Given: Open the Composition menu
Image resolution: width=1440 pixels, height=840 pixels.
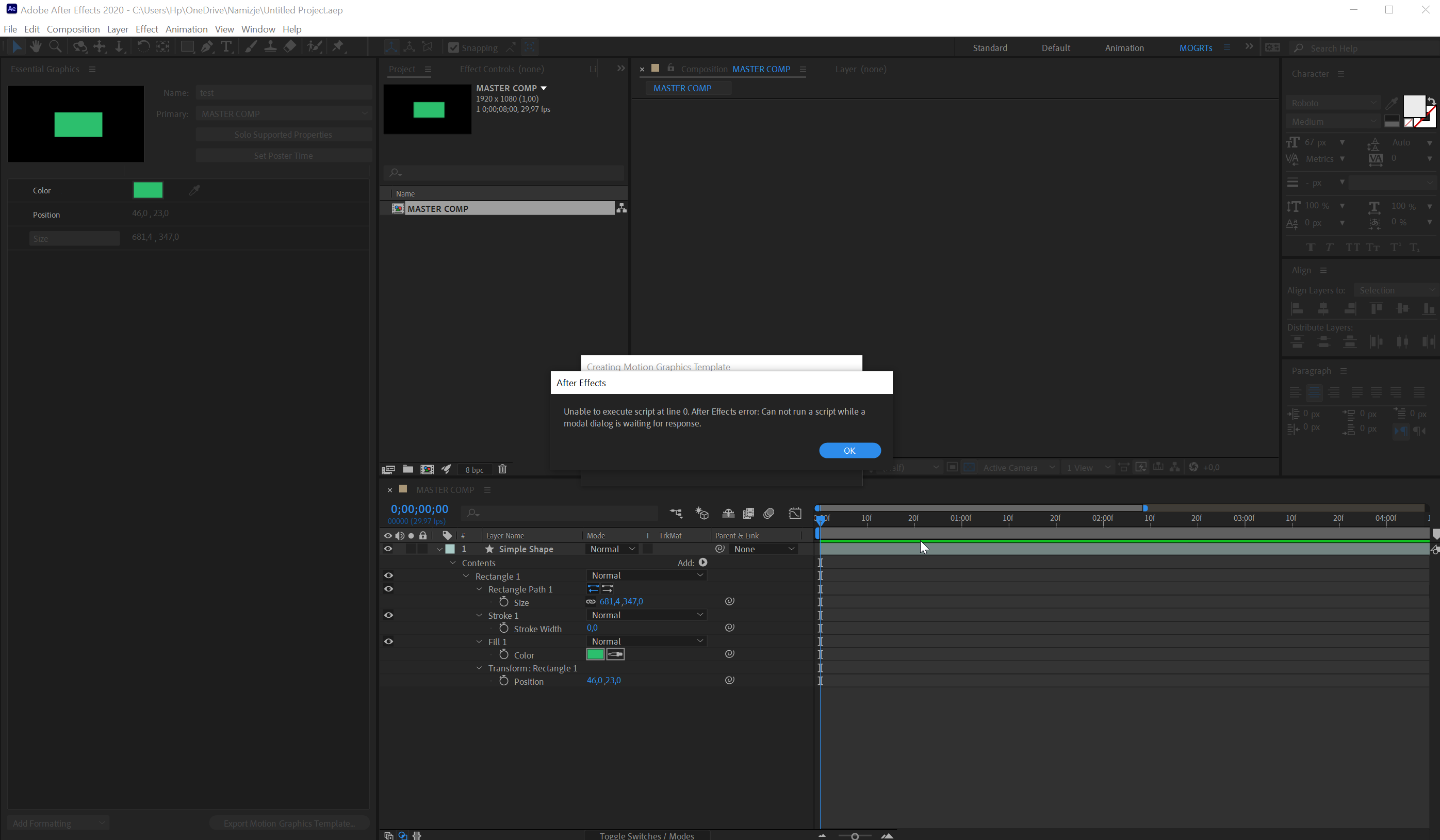Looking at the screenshot, I should point(73,29).
